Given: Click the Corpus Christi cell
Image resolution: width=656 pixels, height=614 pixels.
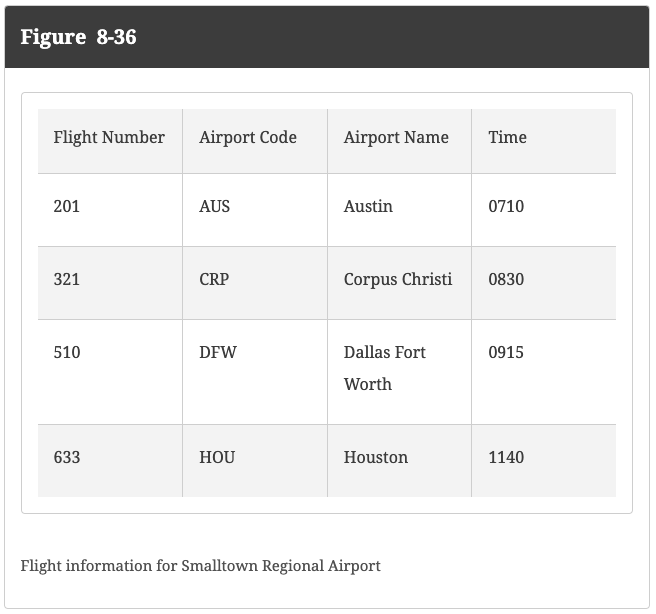Looking at the screenshot, I should tap(398, 280).
